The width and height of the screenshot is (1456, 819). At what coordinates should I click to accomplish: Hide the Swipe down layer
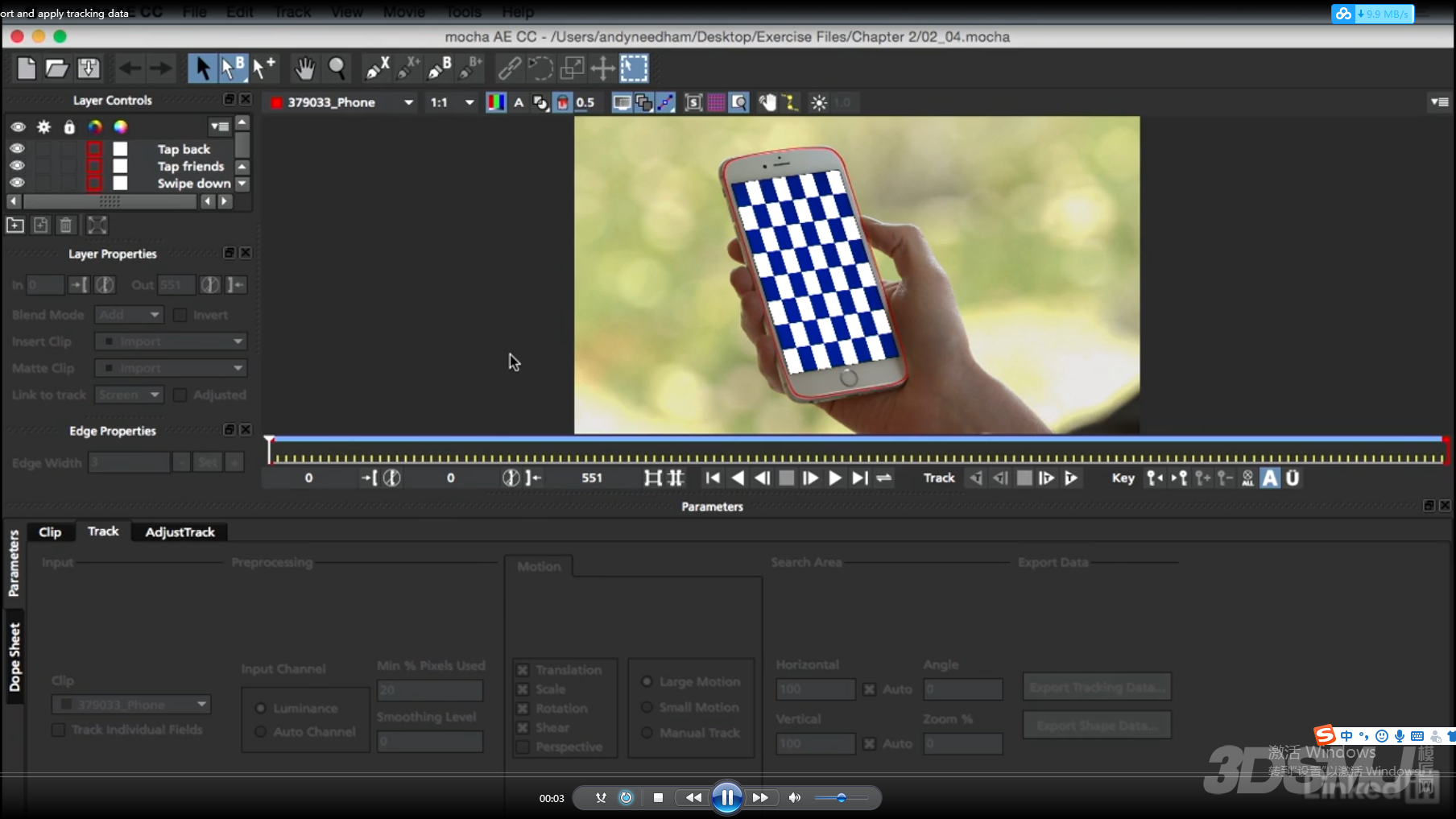17,183
